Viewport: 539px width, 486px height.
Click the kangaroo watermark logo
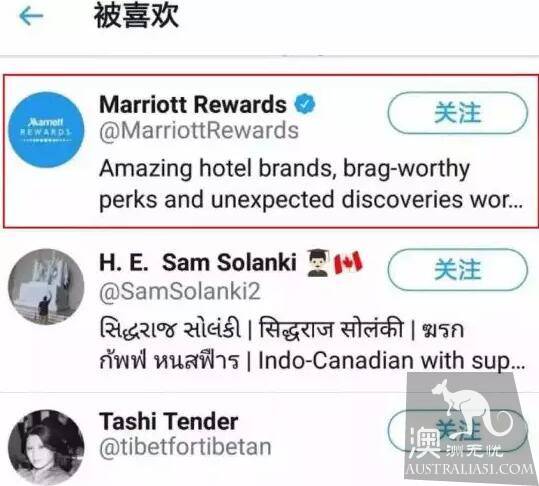pos(469,426)
